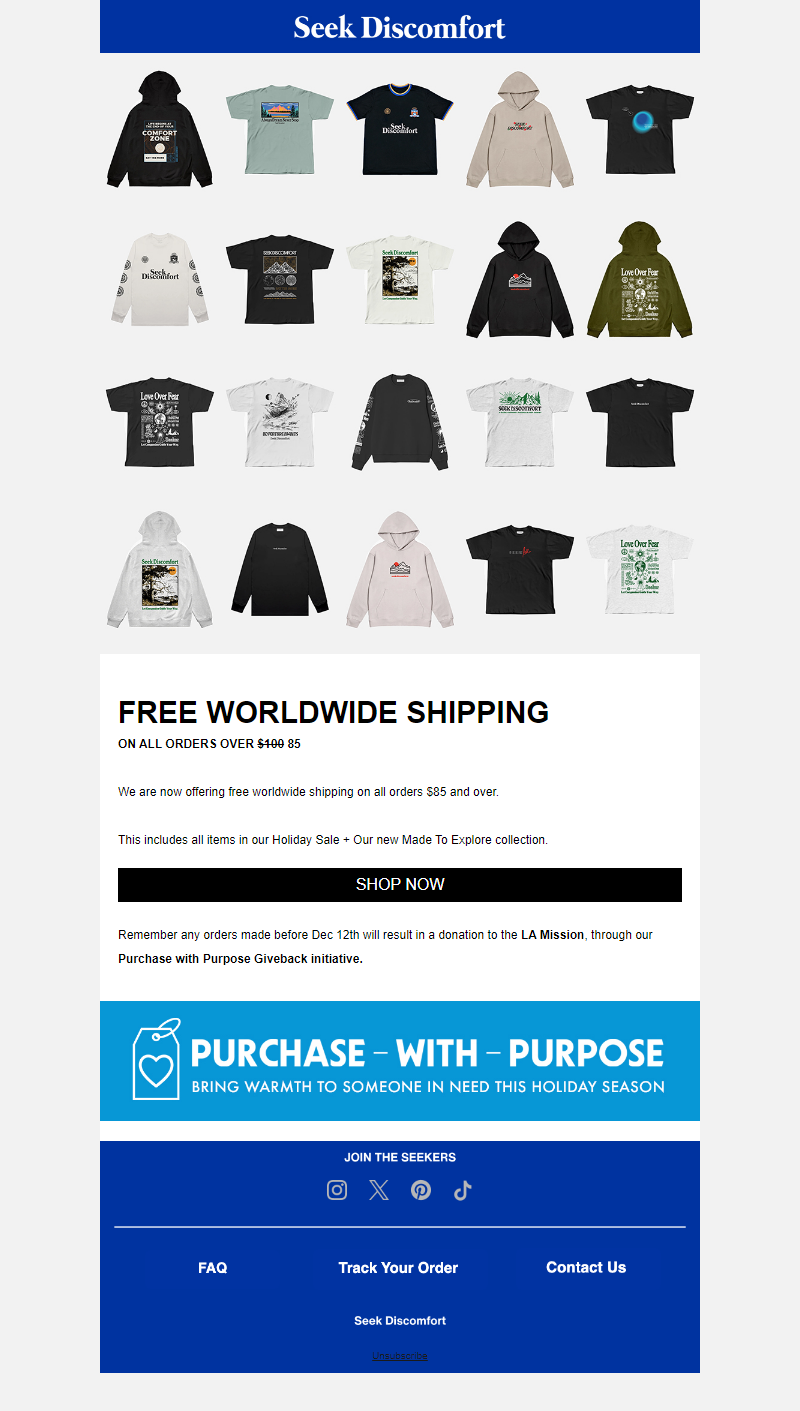Open the FAQ footer link

[213, 1268]
